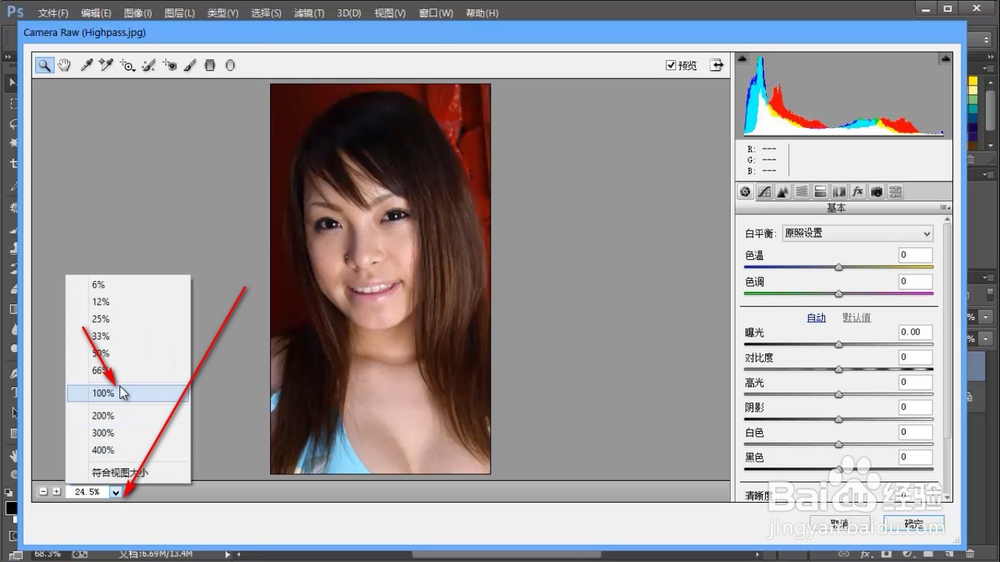Click the 阴影 shadows slider handle
Viewport: 1000px width, 562px height.
(839, 419)
